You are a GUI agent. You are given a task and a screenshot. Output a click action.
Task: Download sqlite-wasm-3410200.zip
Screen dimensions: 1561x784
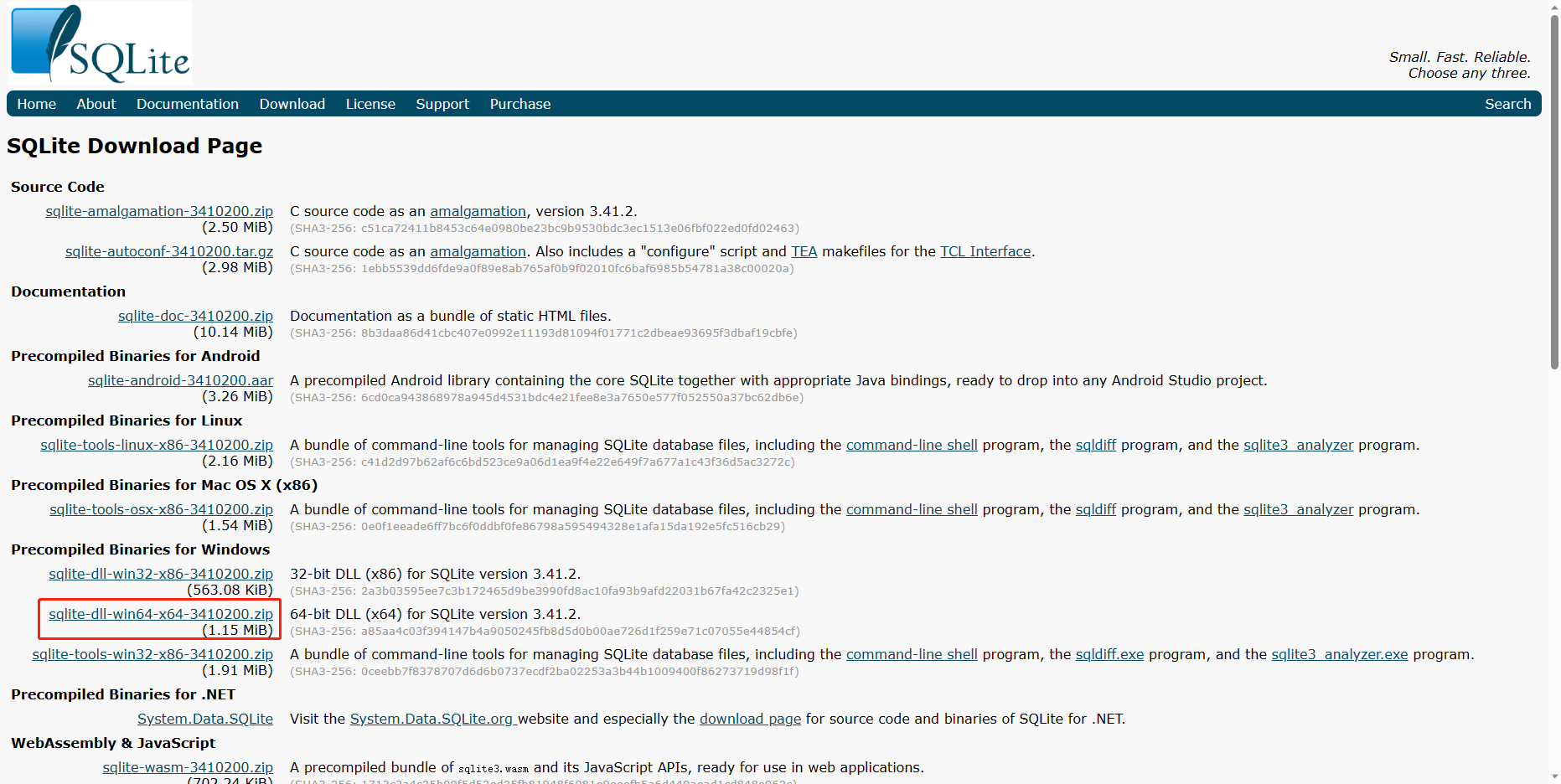point(188,767)
